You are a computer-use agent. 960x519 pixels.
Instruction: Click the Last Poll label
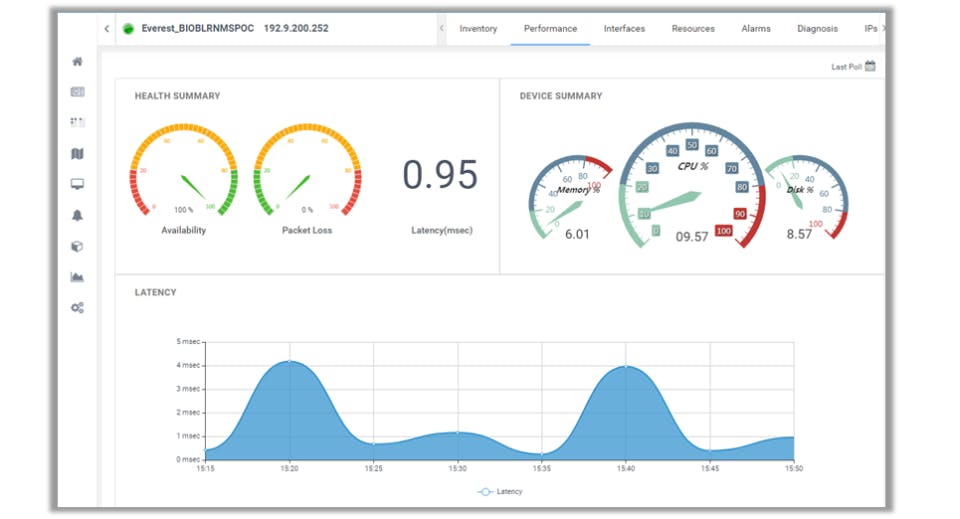point(846,67)
